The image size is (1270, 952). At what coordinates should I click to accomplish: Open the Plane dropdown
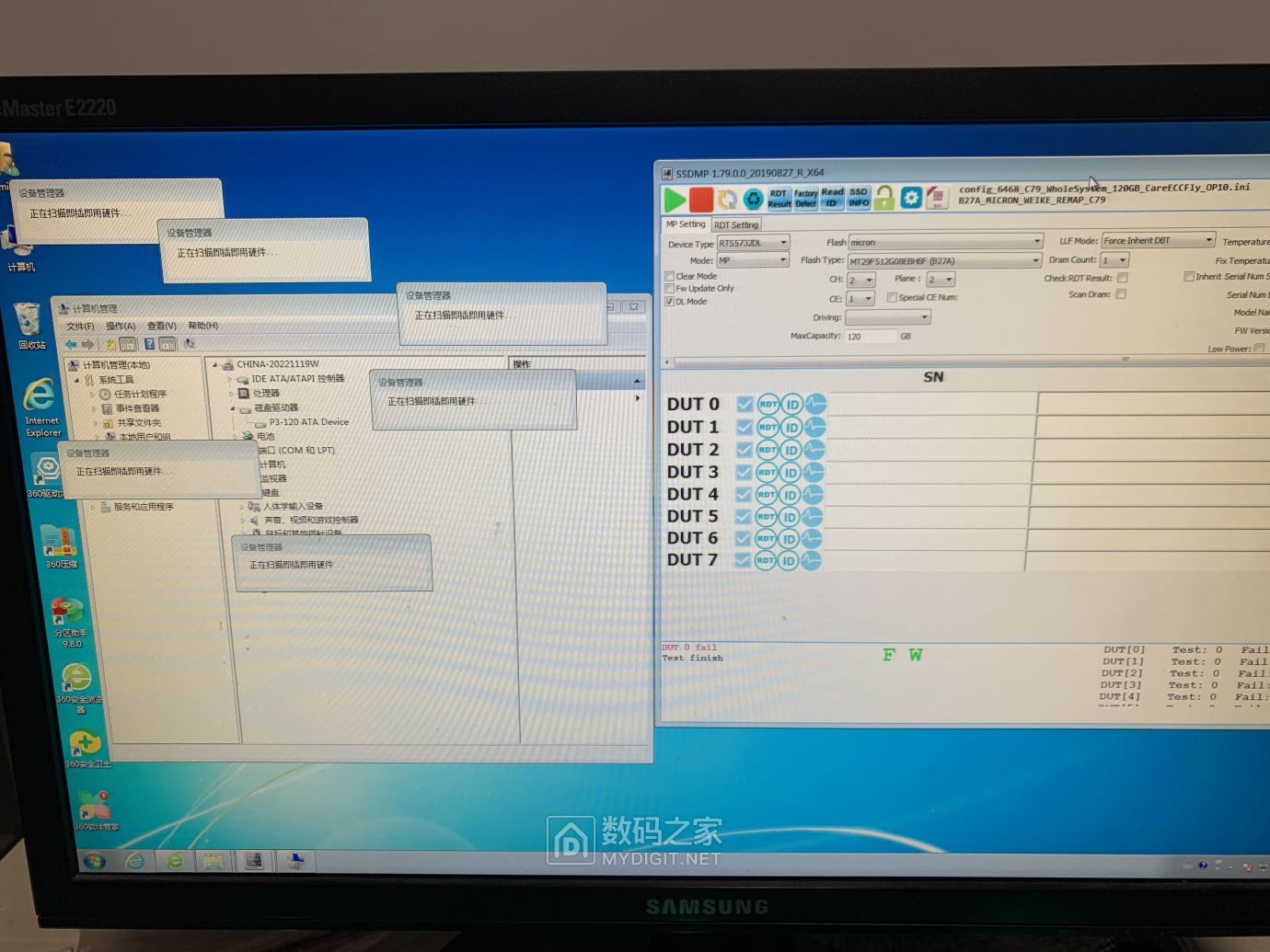[x=941, y=279]
